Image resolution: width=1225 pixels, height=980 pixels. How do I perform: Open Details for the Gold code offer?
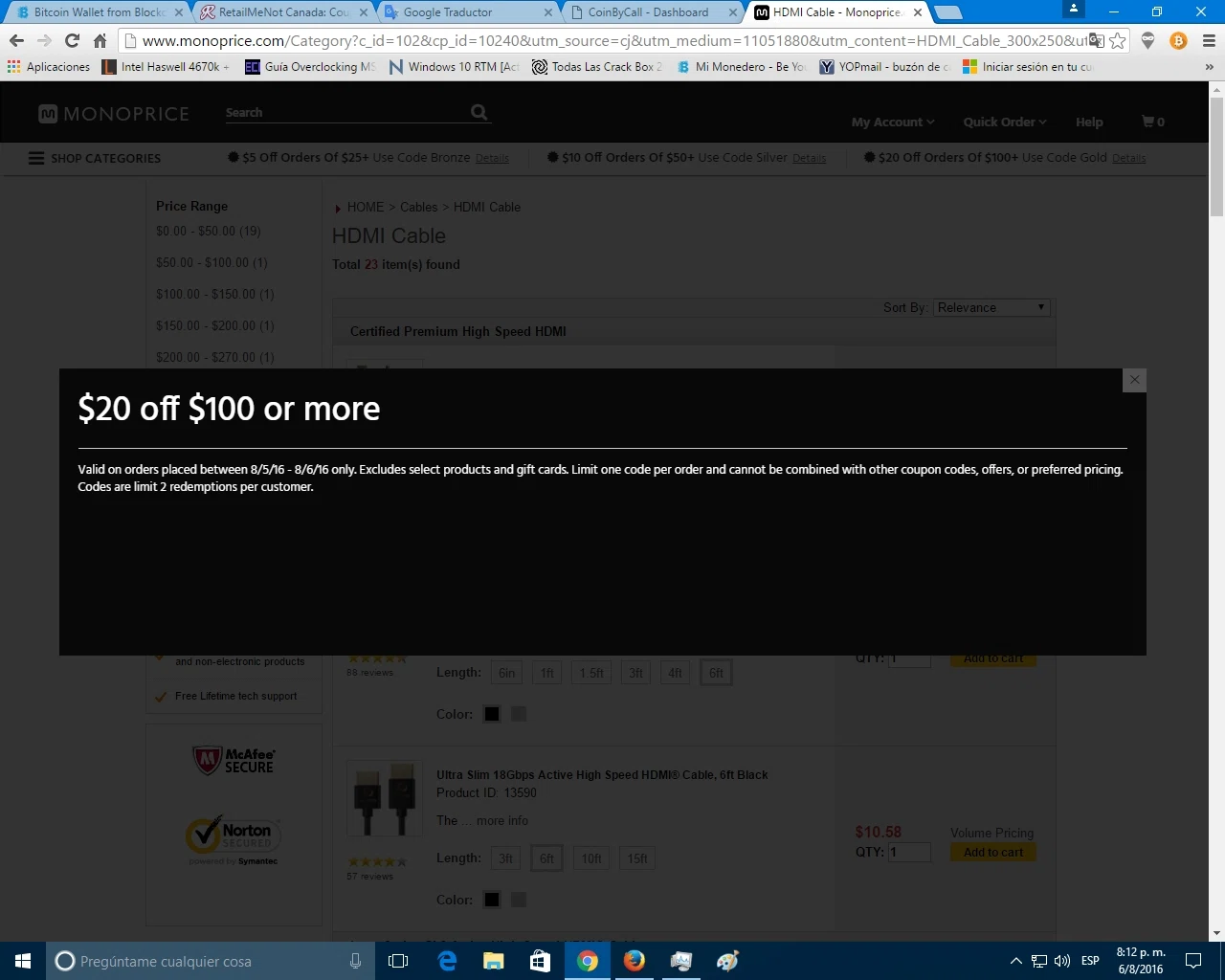(x=1128, y=159)
